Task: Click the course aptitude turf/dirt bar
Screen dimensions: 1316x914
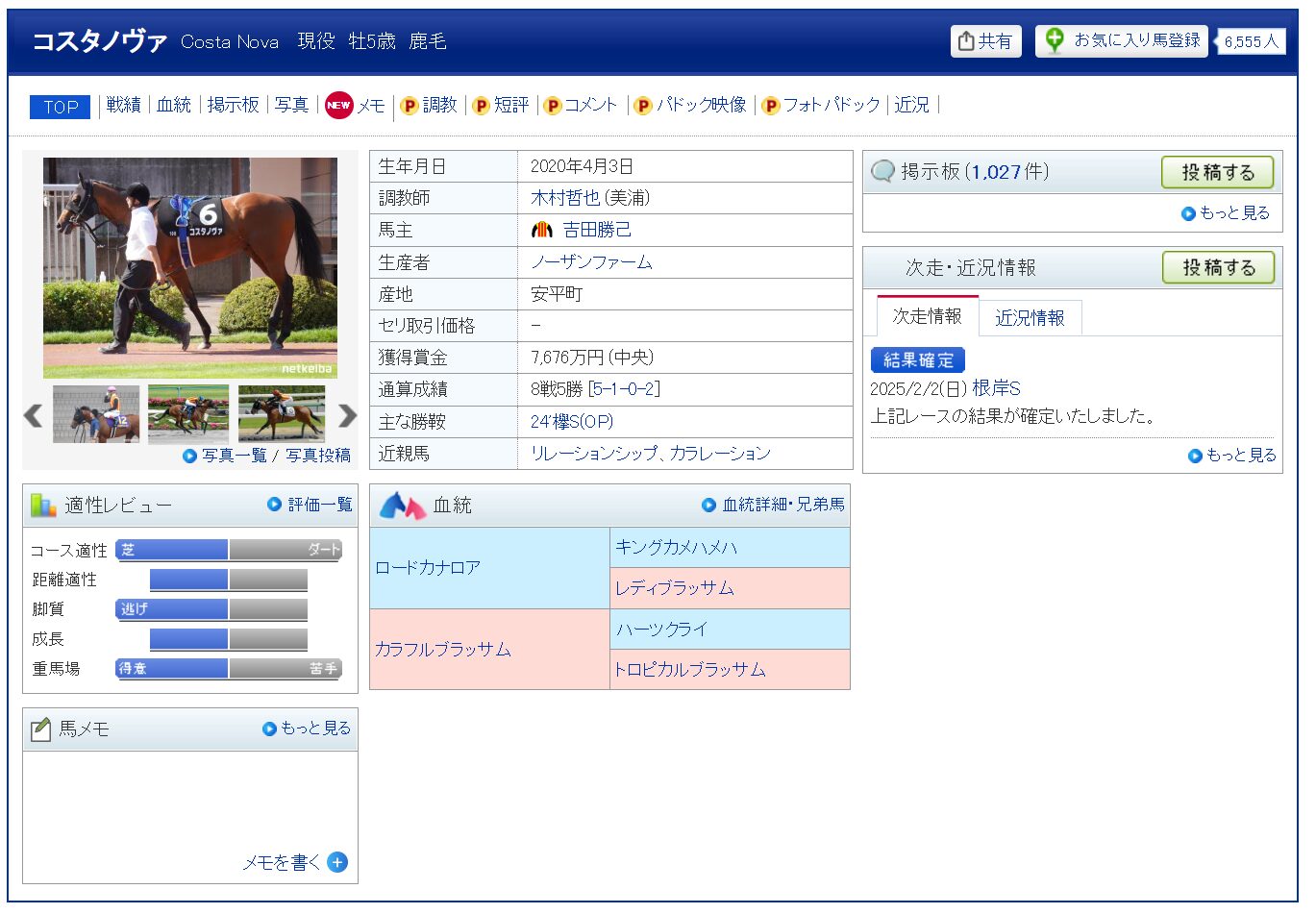Action: click(229, 550)
